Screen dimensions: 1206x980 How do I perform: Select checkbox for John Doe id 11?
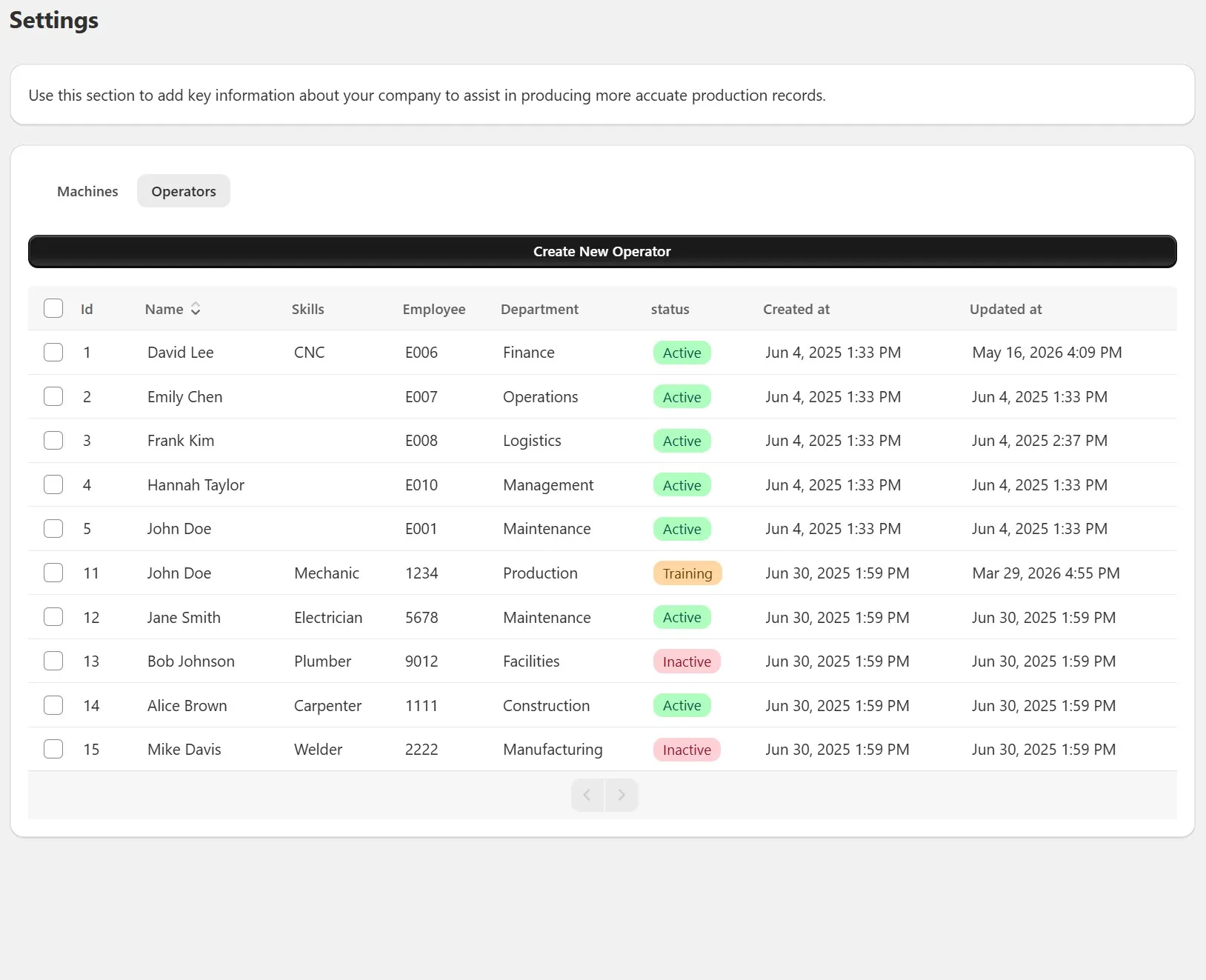(x=53, y=573)
